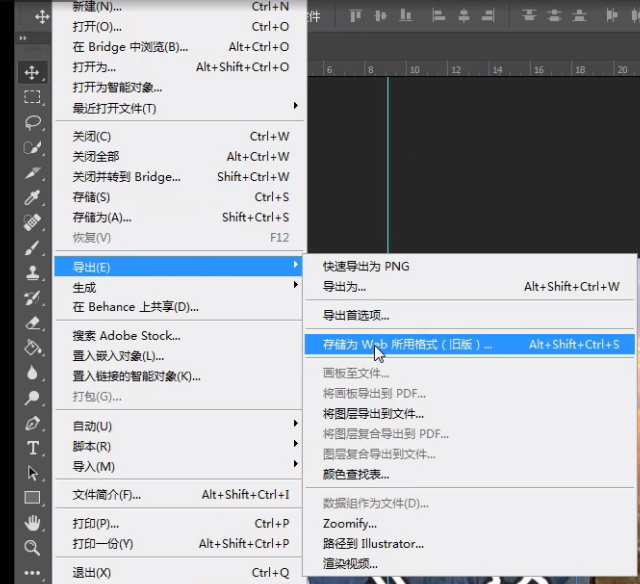Expand 最近打开文件(T) submenu

tap(180, 109)
